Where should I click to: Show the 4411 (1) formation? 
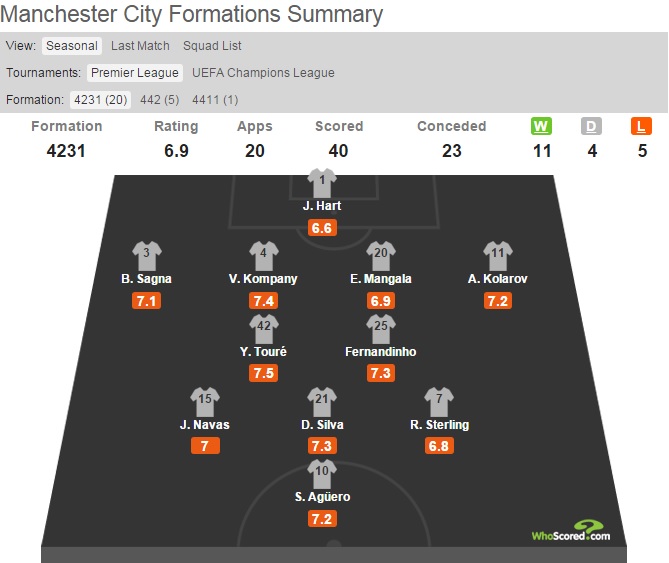click(215, 100)
